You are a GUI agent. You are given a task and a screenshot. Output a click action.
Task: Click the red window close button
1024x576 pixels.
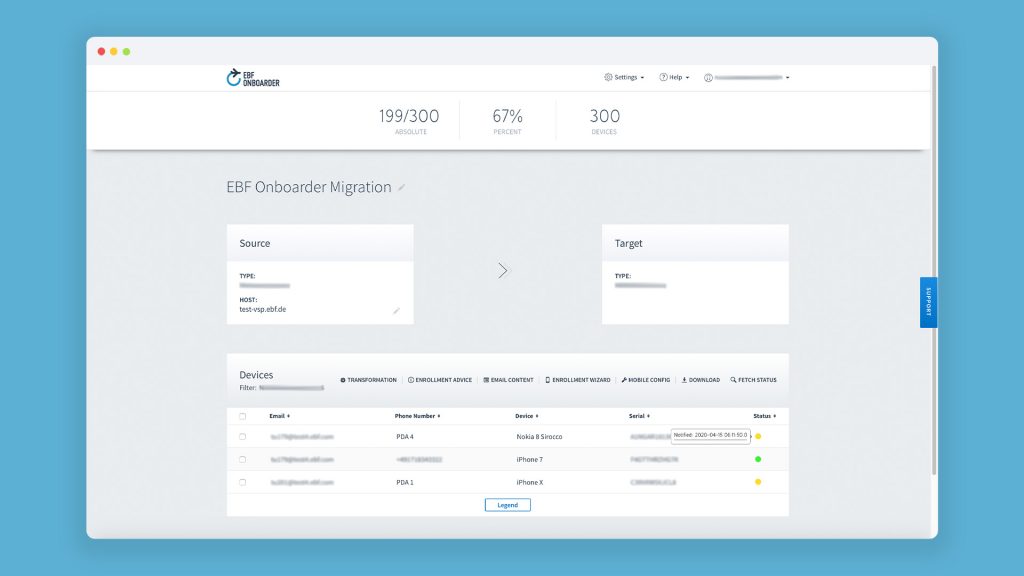[101, 52]
